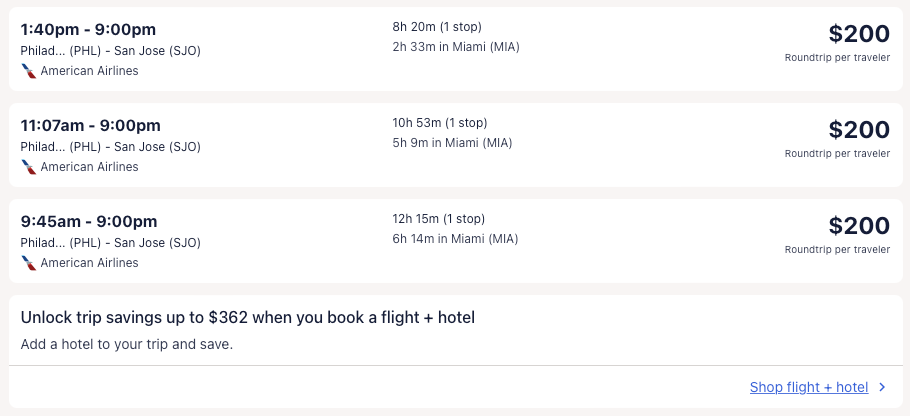
Task: Click 6h 14m in Miami layover text
Action: coord(455,239)
